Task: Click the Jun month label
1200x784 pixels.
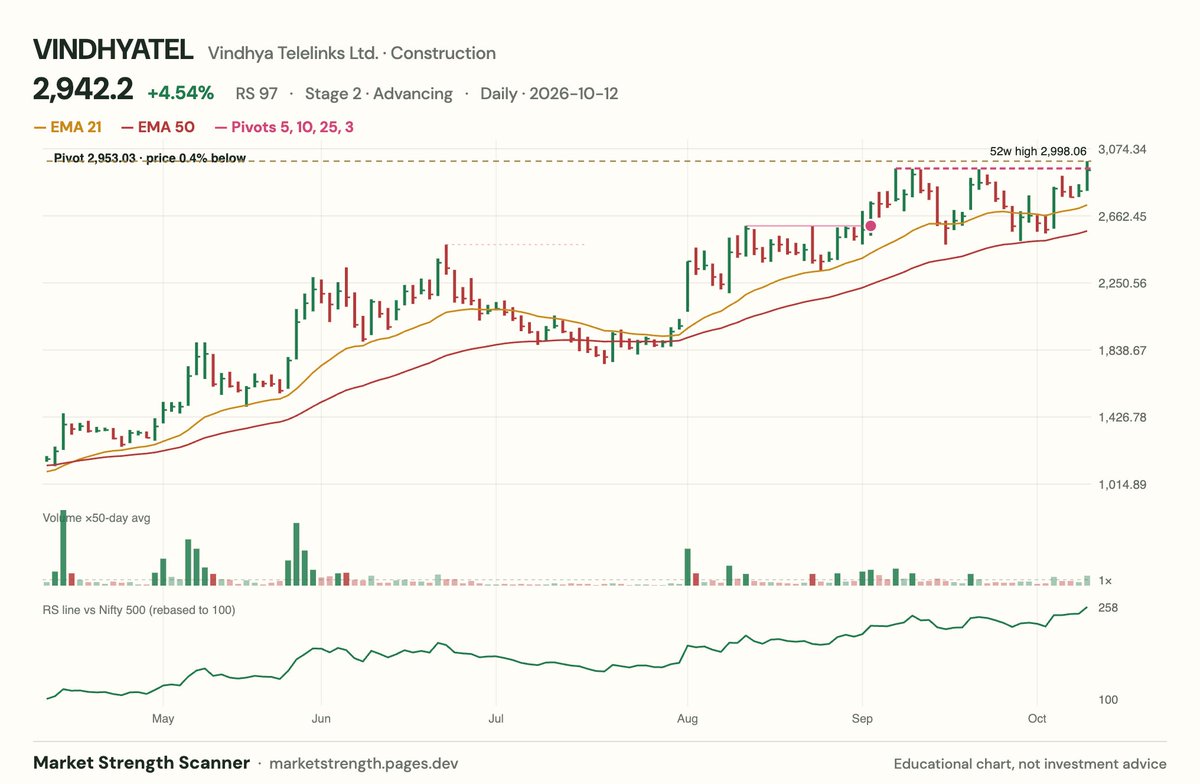Action: 320,718
